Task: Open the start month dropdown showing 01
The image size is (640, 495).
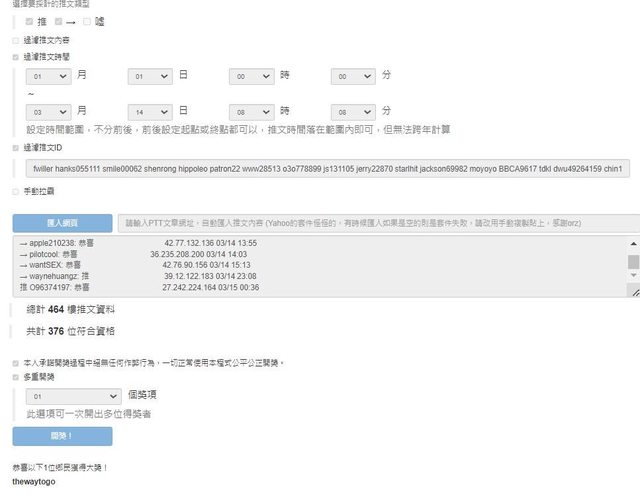Action: click(x=48, y=76)
